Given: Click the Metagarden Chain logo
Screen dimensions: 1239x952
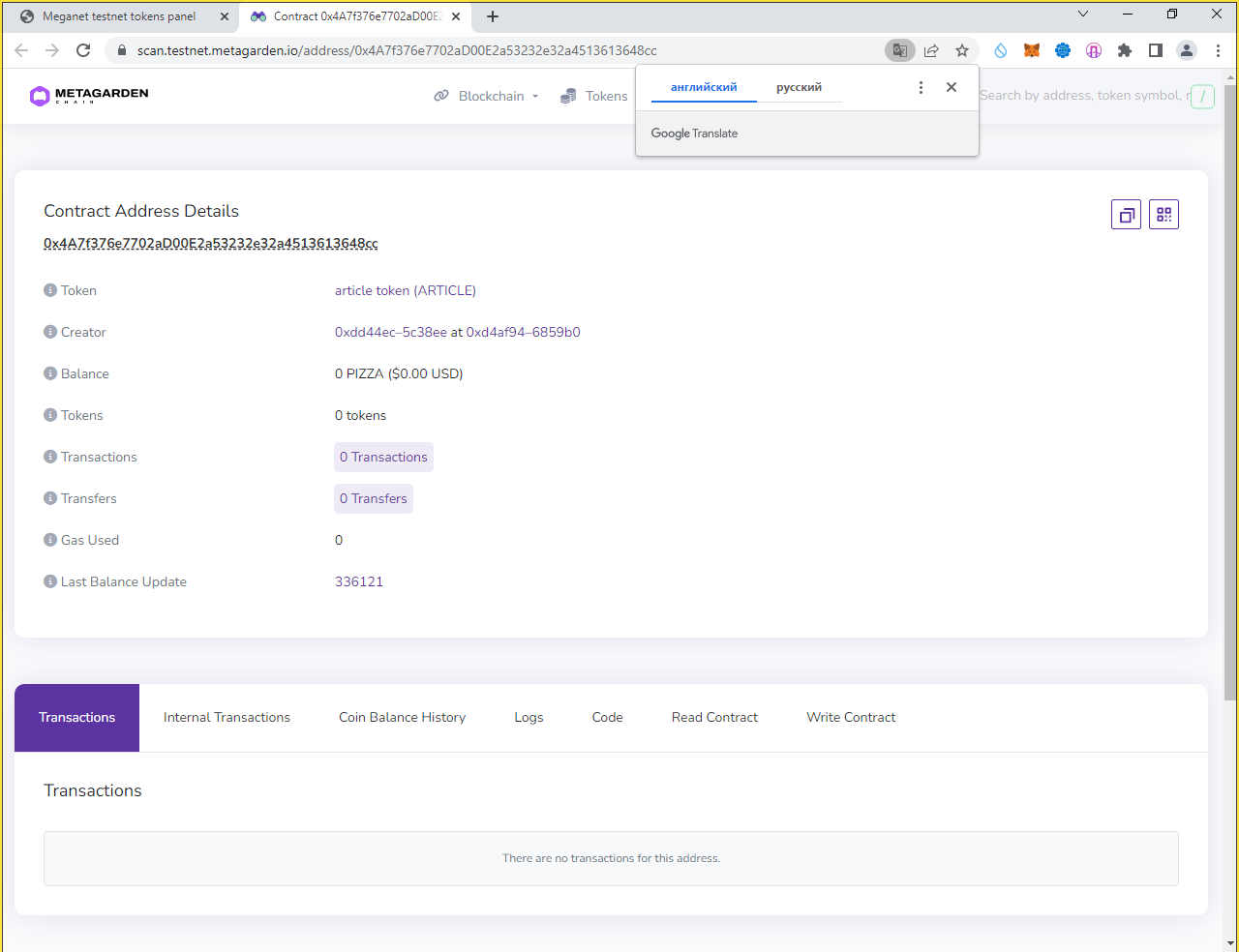Looking at the screenshot, I should tap(89, 95).
